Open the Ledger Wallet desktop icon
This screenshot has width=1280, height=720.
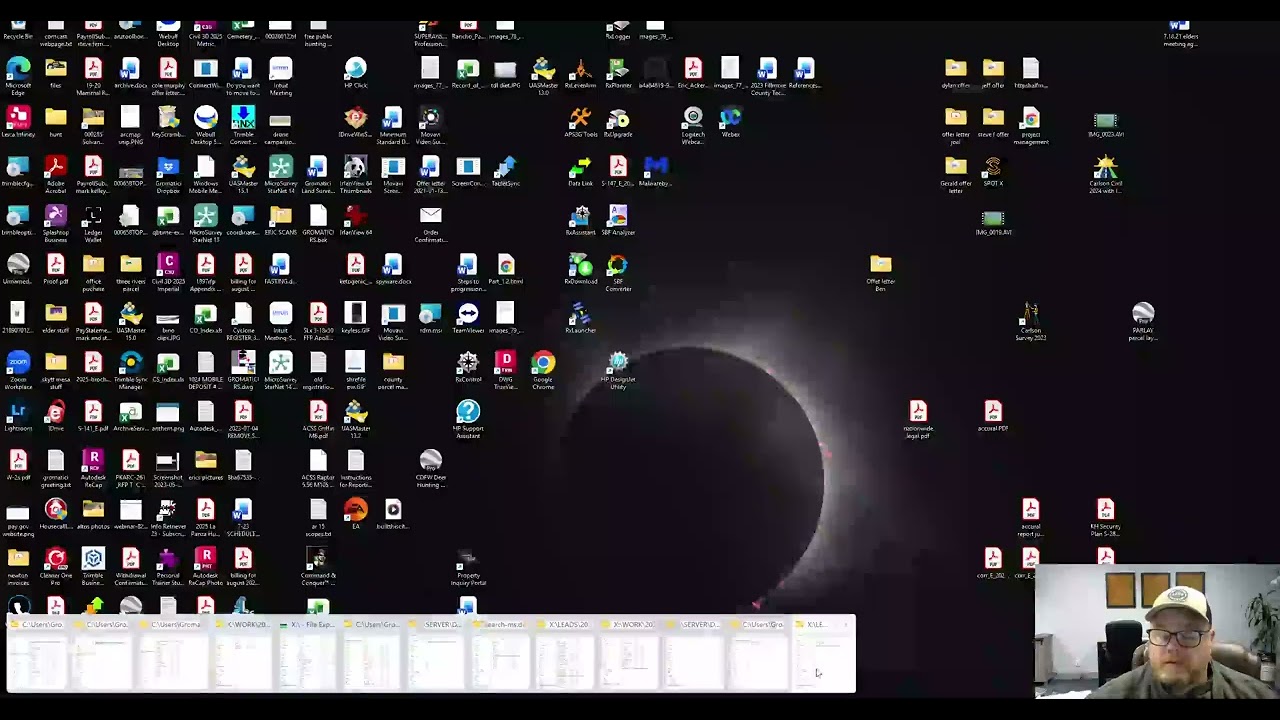point(93,217)
